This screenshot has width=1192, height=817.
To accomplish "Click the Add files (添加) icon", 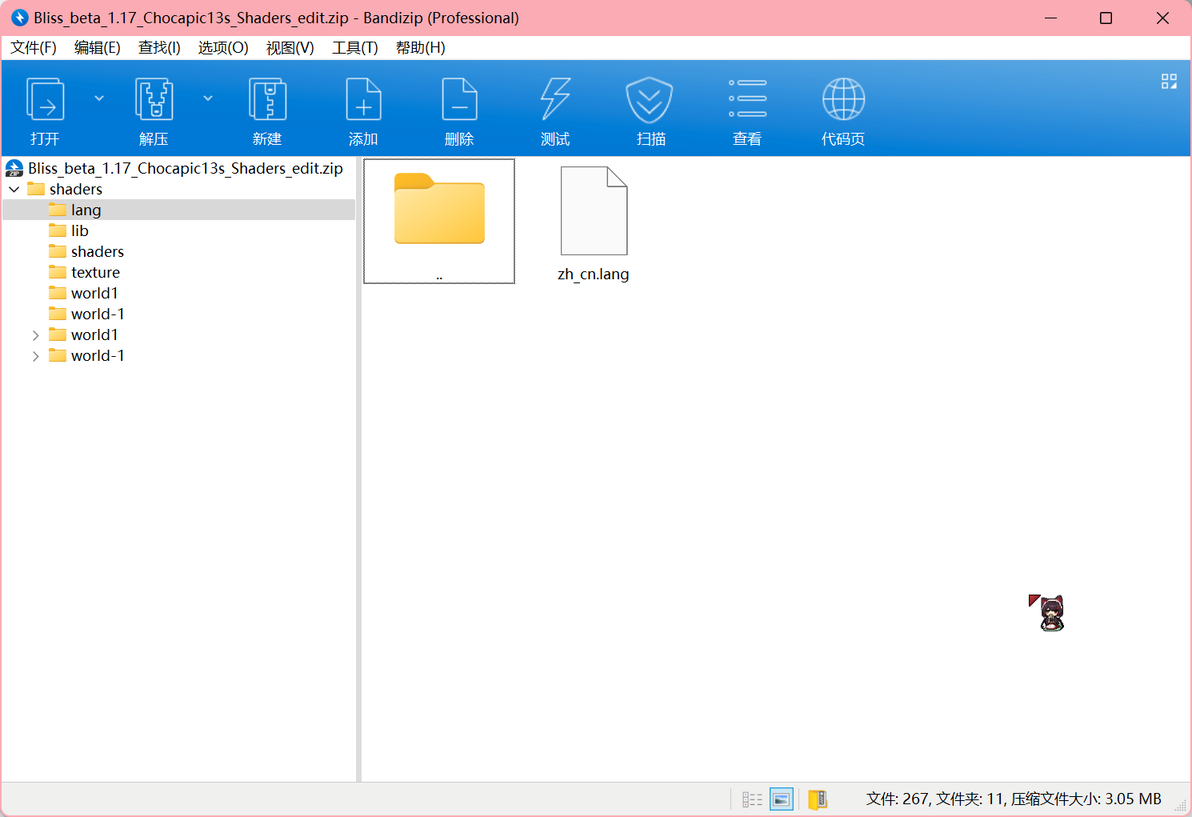I will (363, 100).
